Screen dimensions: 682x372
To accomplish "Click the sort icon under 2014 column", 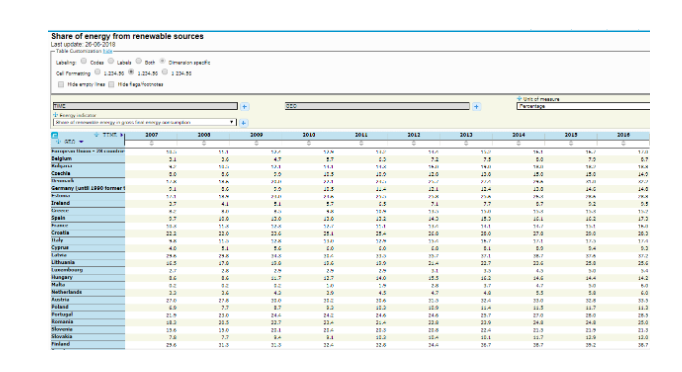I will click(518, 143).
